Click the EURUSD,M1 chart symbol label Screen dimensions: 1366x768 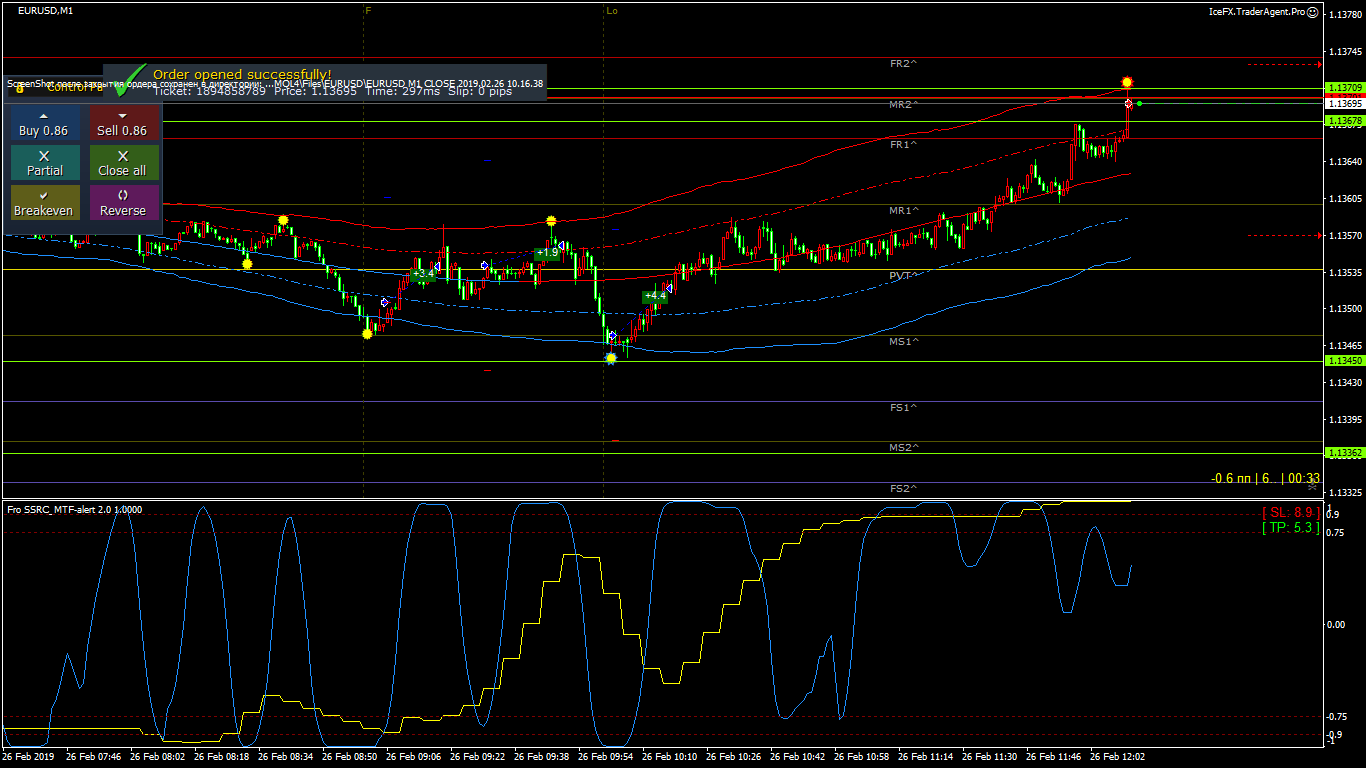[x=45, y=10]
